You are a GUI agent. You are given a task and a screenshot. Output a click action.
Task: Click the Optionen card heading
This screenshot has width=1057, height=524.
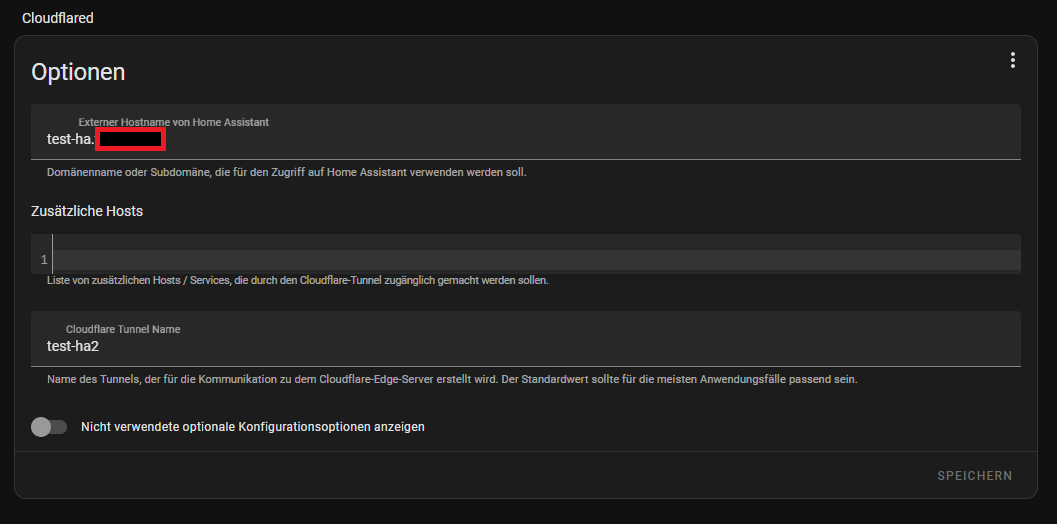78,72
